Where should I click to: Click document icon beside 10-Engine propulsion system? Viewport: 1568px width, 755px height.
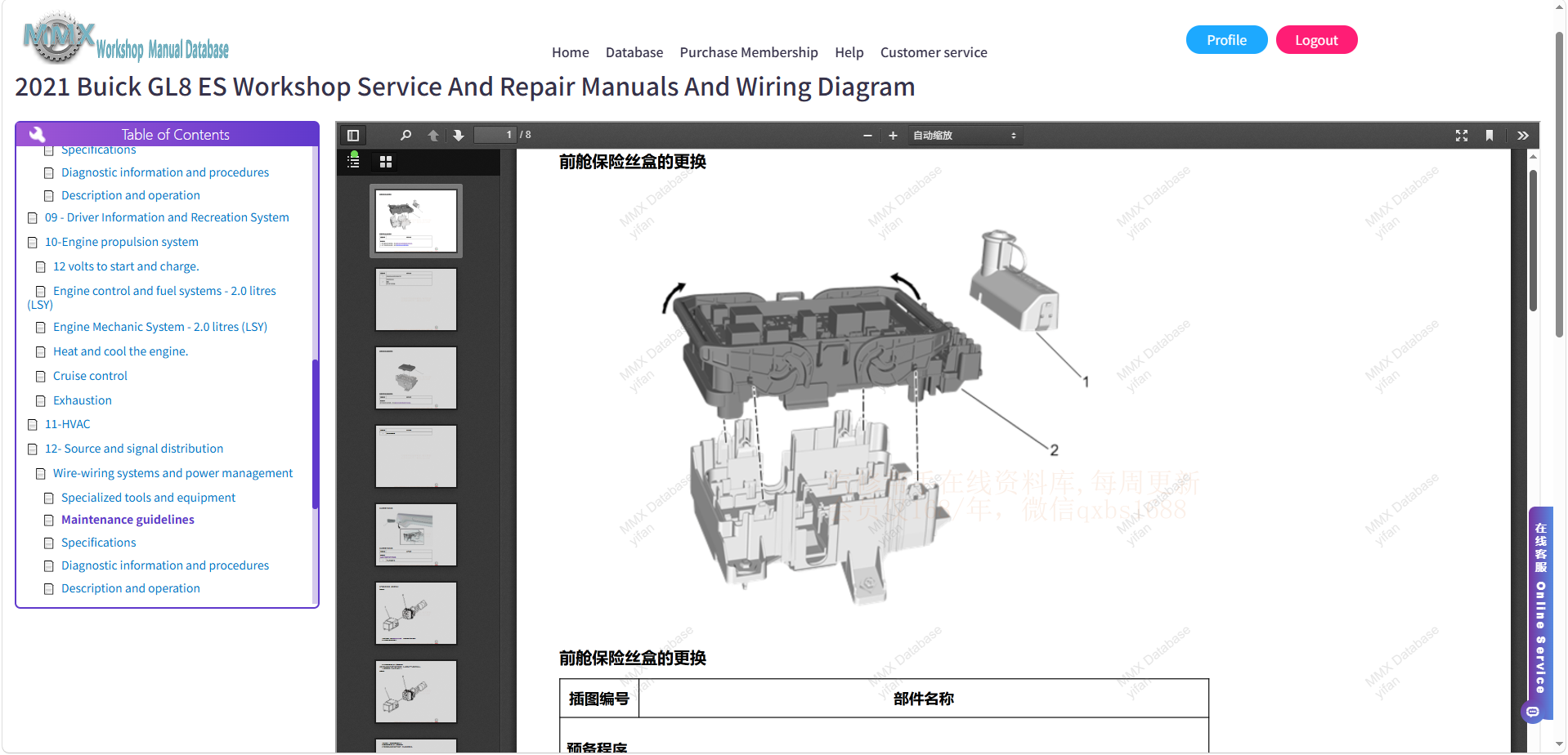tap(33, 243)
